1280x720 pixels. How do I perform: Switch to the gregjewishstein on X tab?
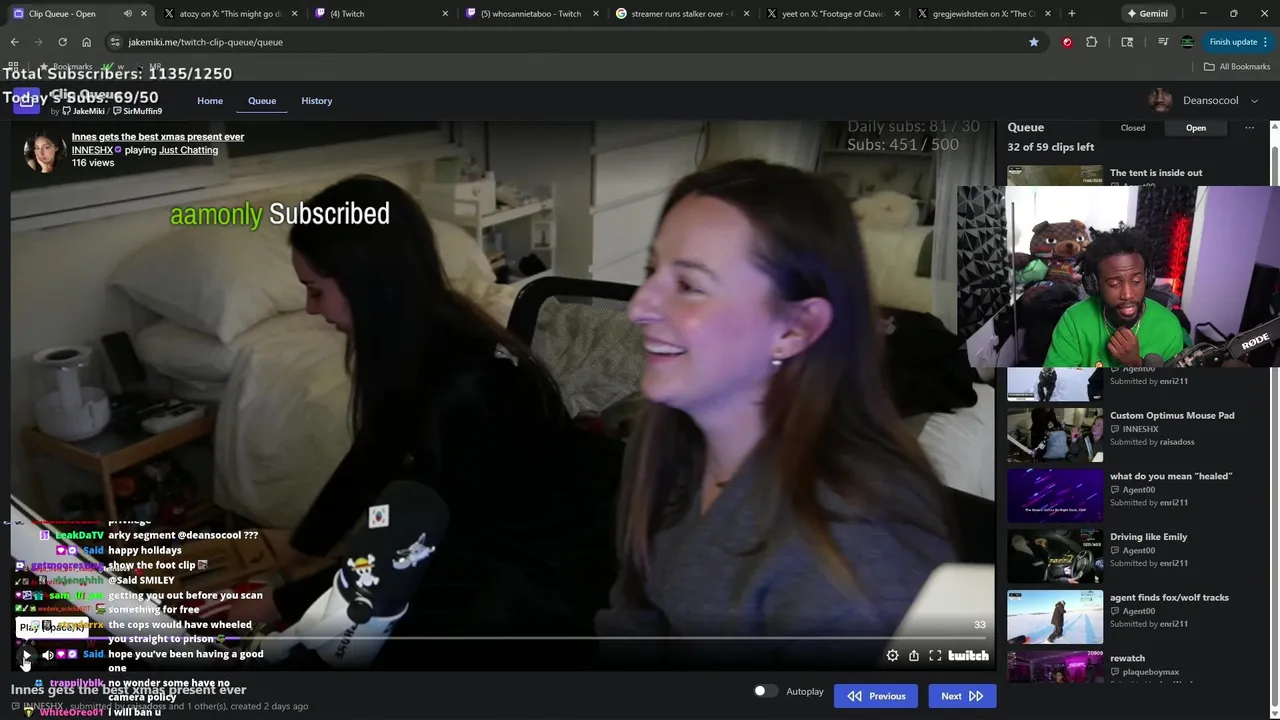[984, 14]
